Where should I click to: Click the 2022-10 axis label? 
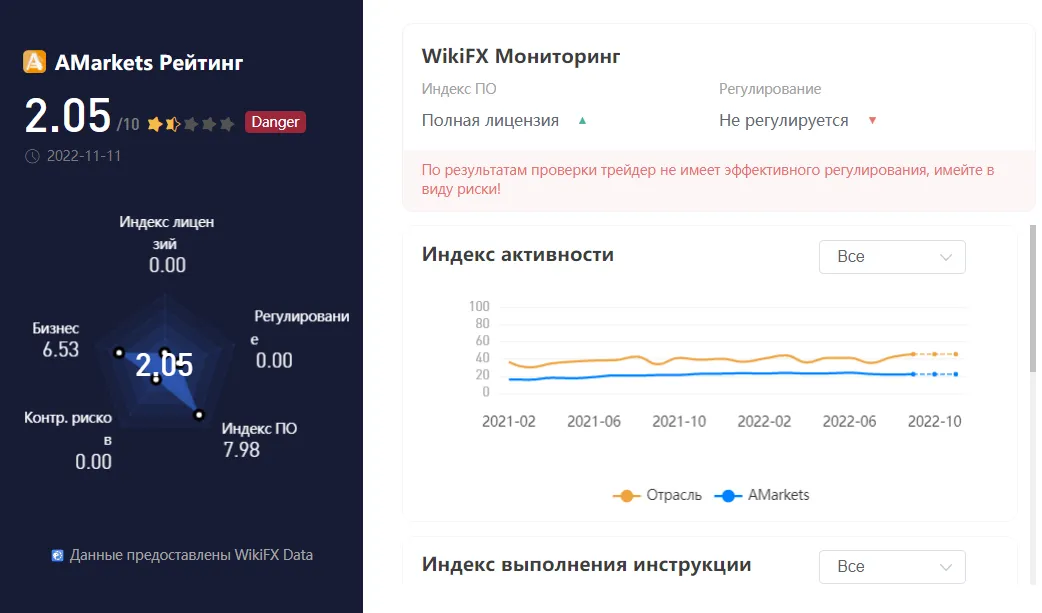click(934, 422)
